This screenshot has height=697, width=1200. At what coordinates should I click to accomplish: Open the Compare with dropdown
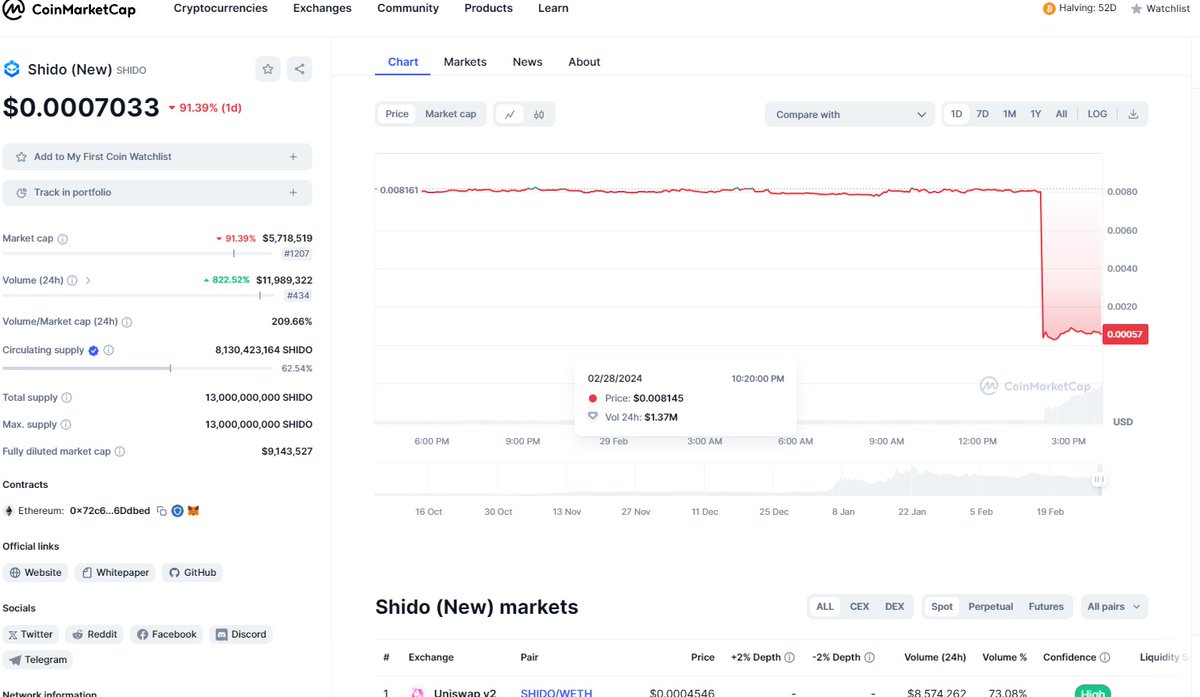tap(851, 114)
